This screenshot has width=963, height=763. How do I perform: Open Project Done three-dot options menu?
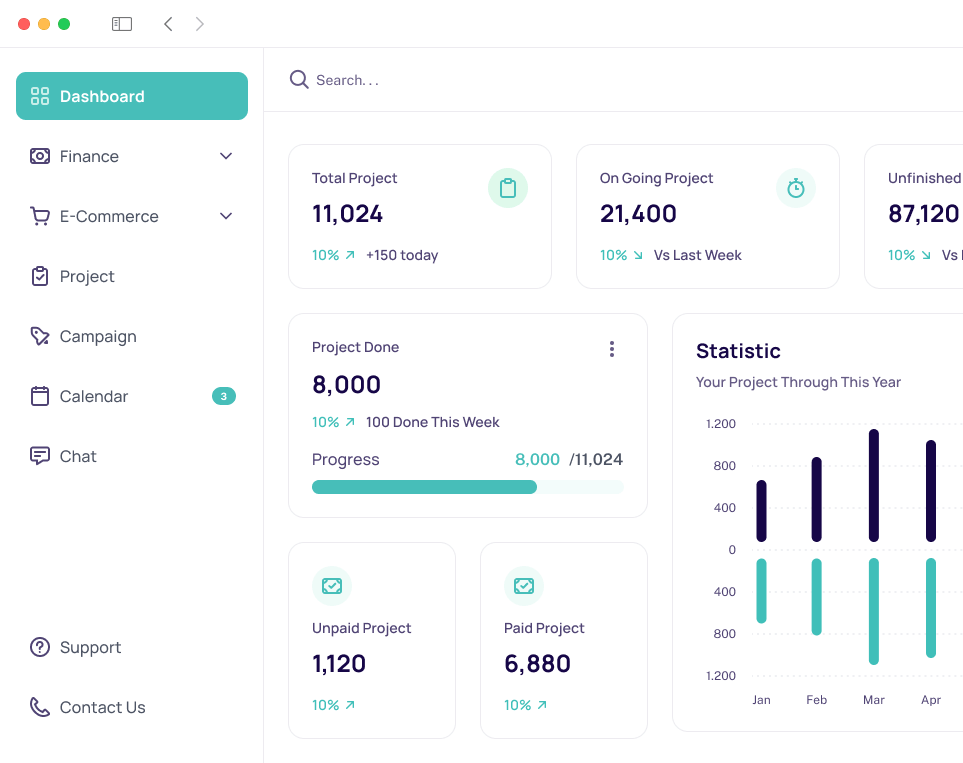click(612, 348)
